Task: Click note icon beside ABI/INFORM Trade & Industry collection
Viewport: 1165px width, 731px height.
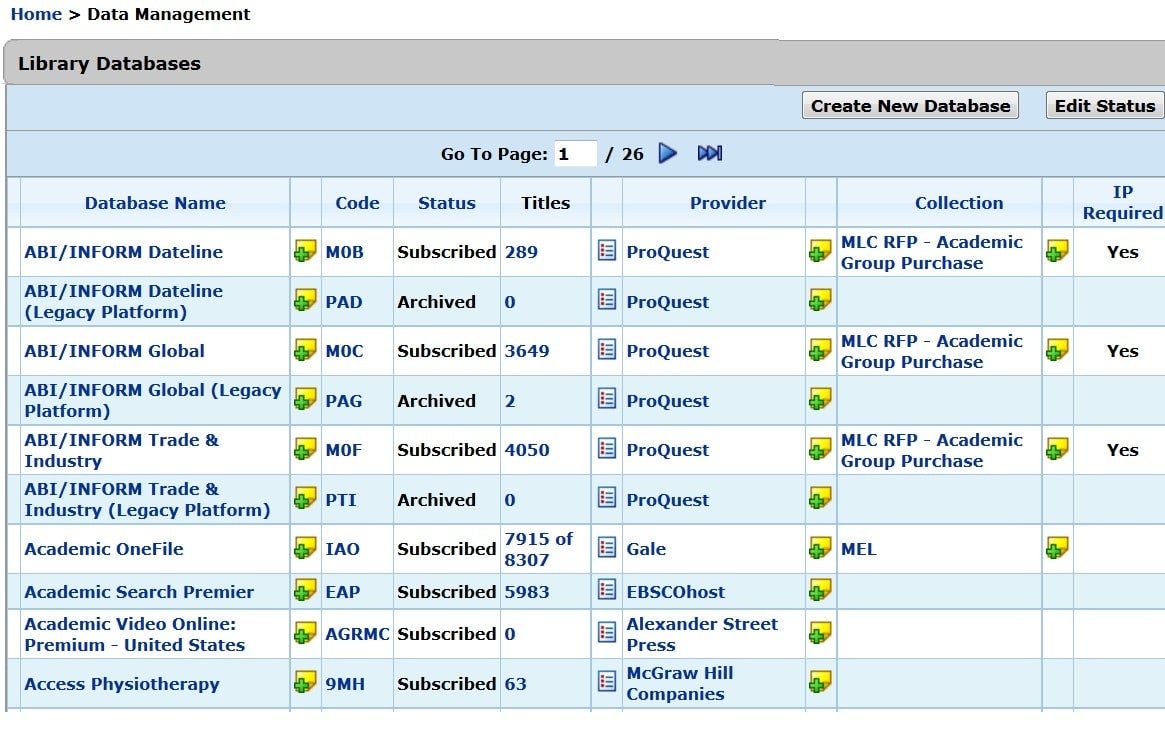Action: 1057,450
